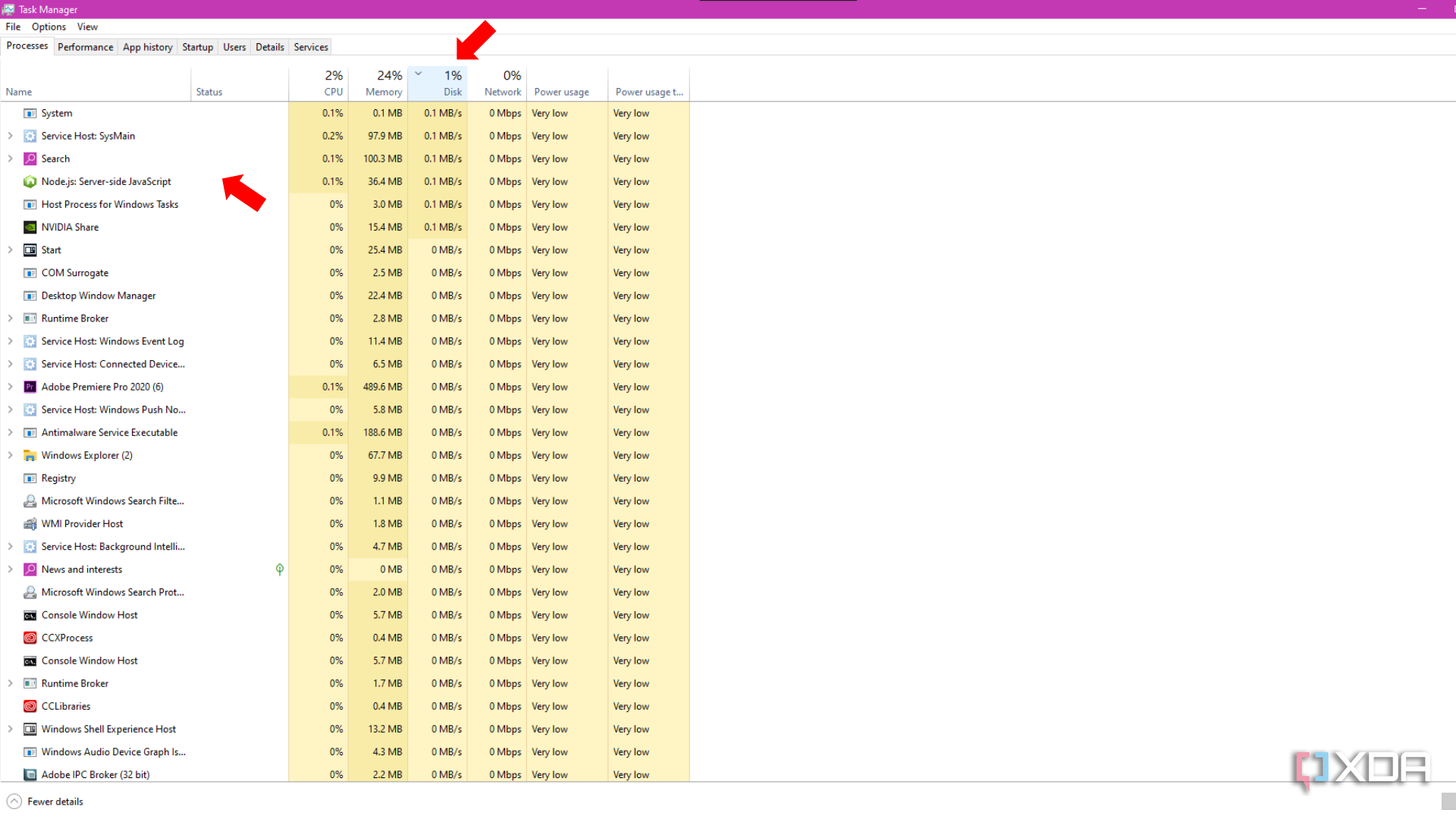Switch to the Services tab

point(310,46)
